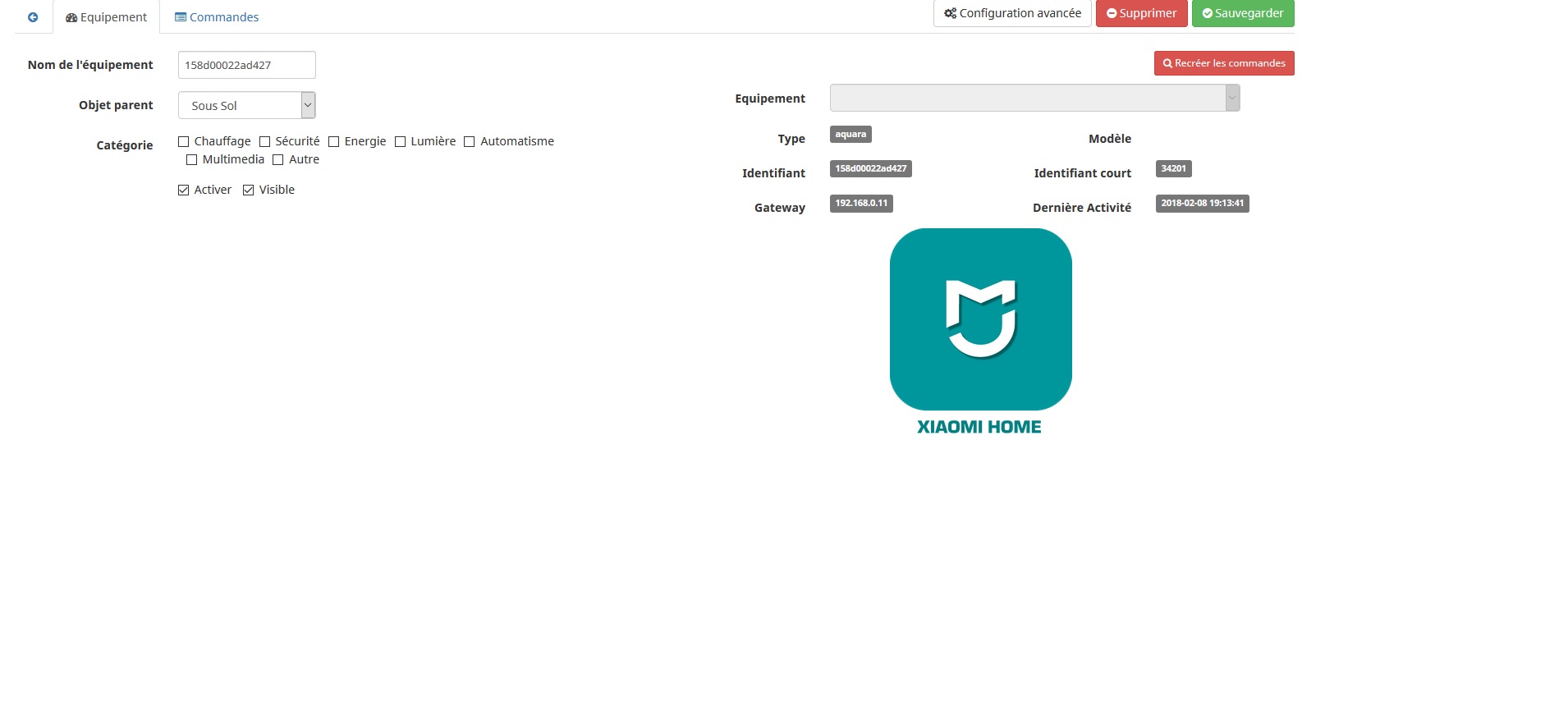1568x725 pixels.
Task: Focus the Nom de l'équipement field
Action: pos(247,65)
